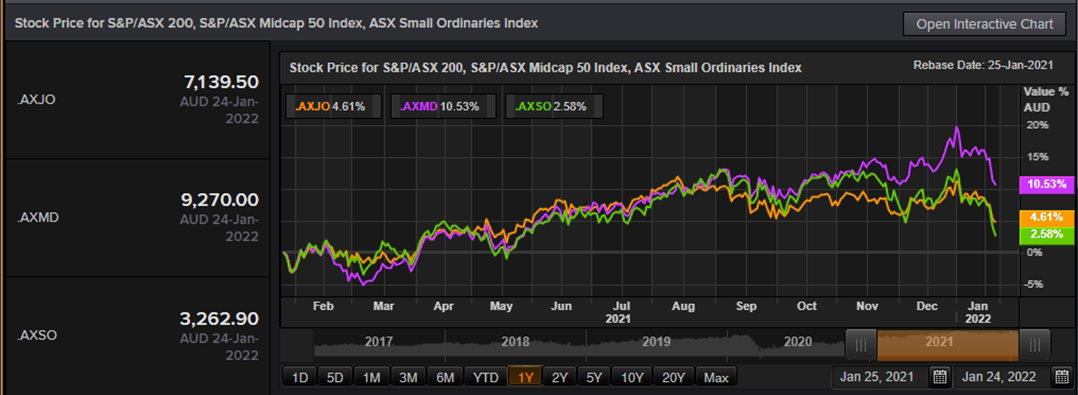Toggle the .AXMD 10.53% legend item
Screen dimensions: 1078x395
coord(444,106)
